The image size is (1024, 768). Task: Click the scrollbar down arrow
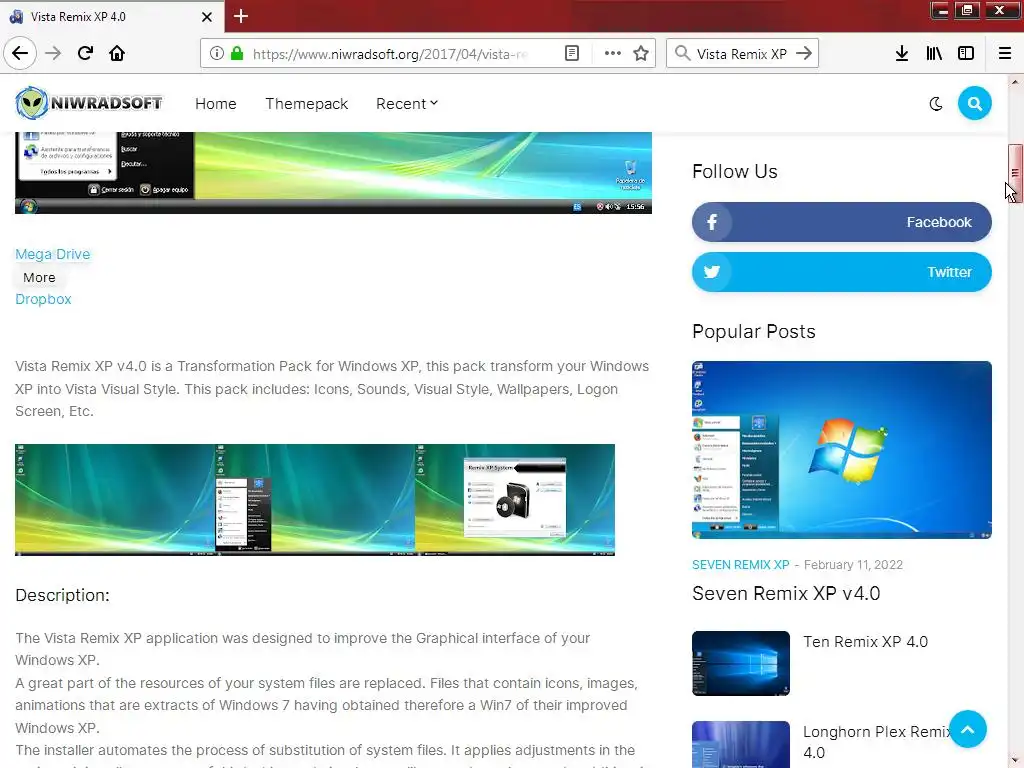point(1015,761)
